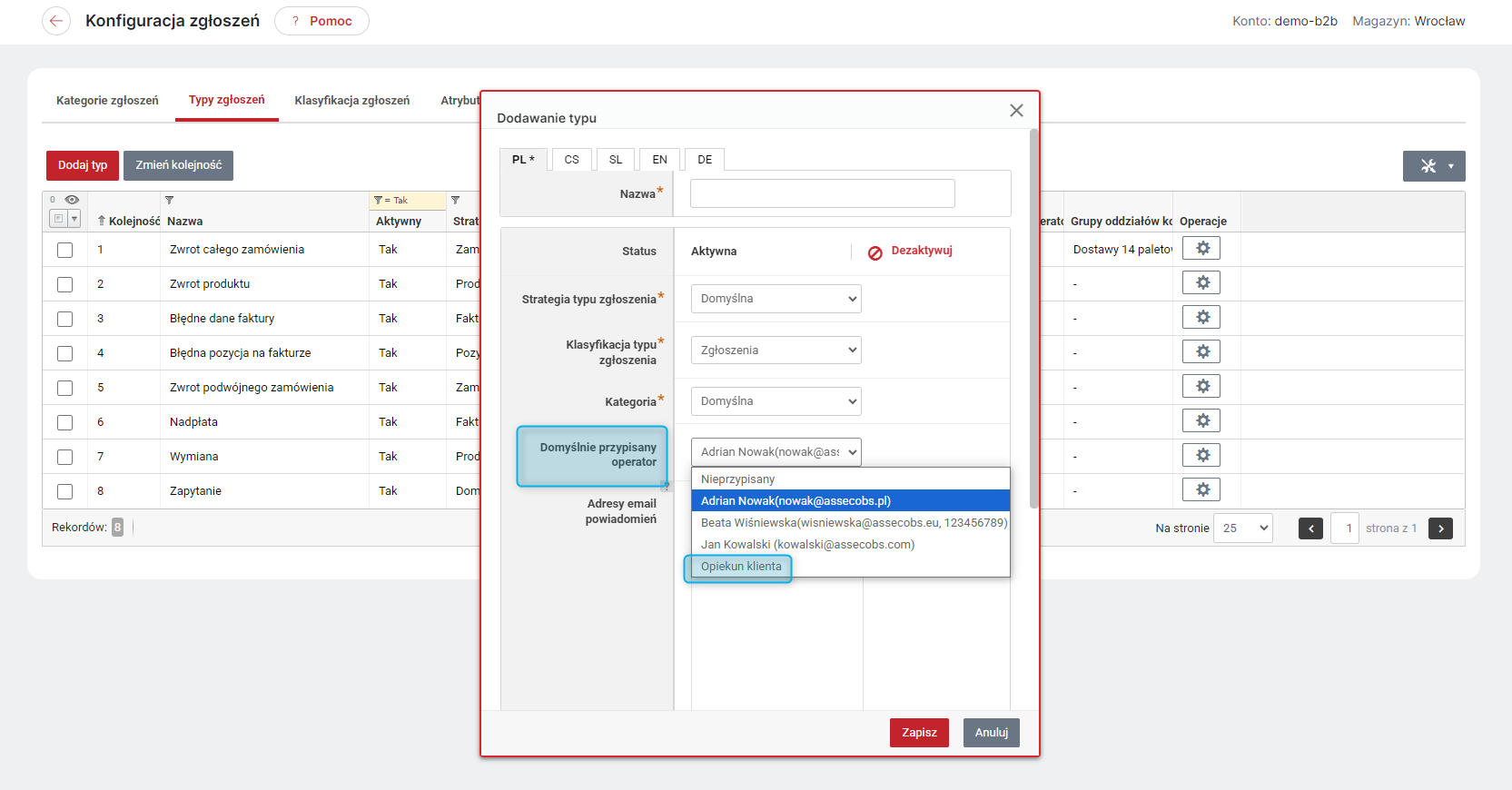Open the Pomoc help button
The height and width of the screenshot is (790, 1512).
pos(321,21)
